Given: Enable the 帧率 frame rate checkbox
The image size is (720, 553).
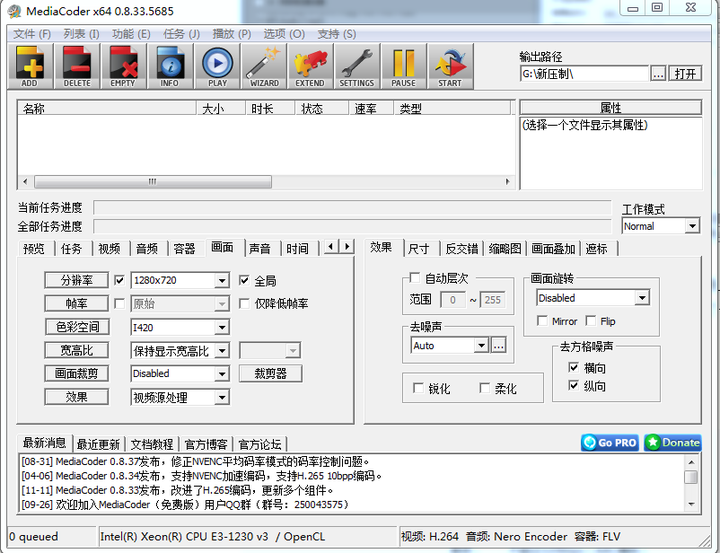Looking at the screenshot, I should [x=119, y=304].
